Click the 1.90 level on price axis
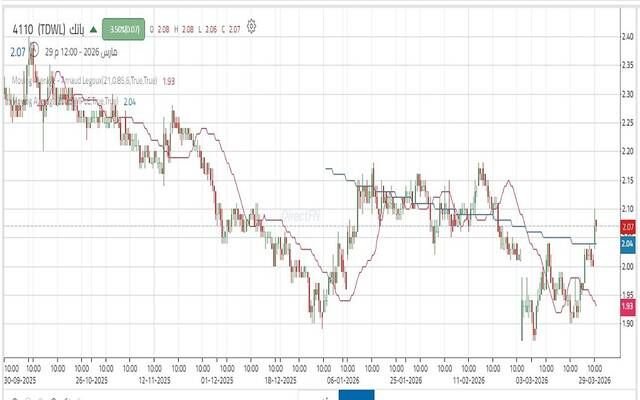This screenshot has height=400, width=640. 626,324
